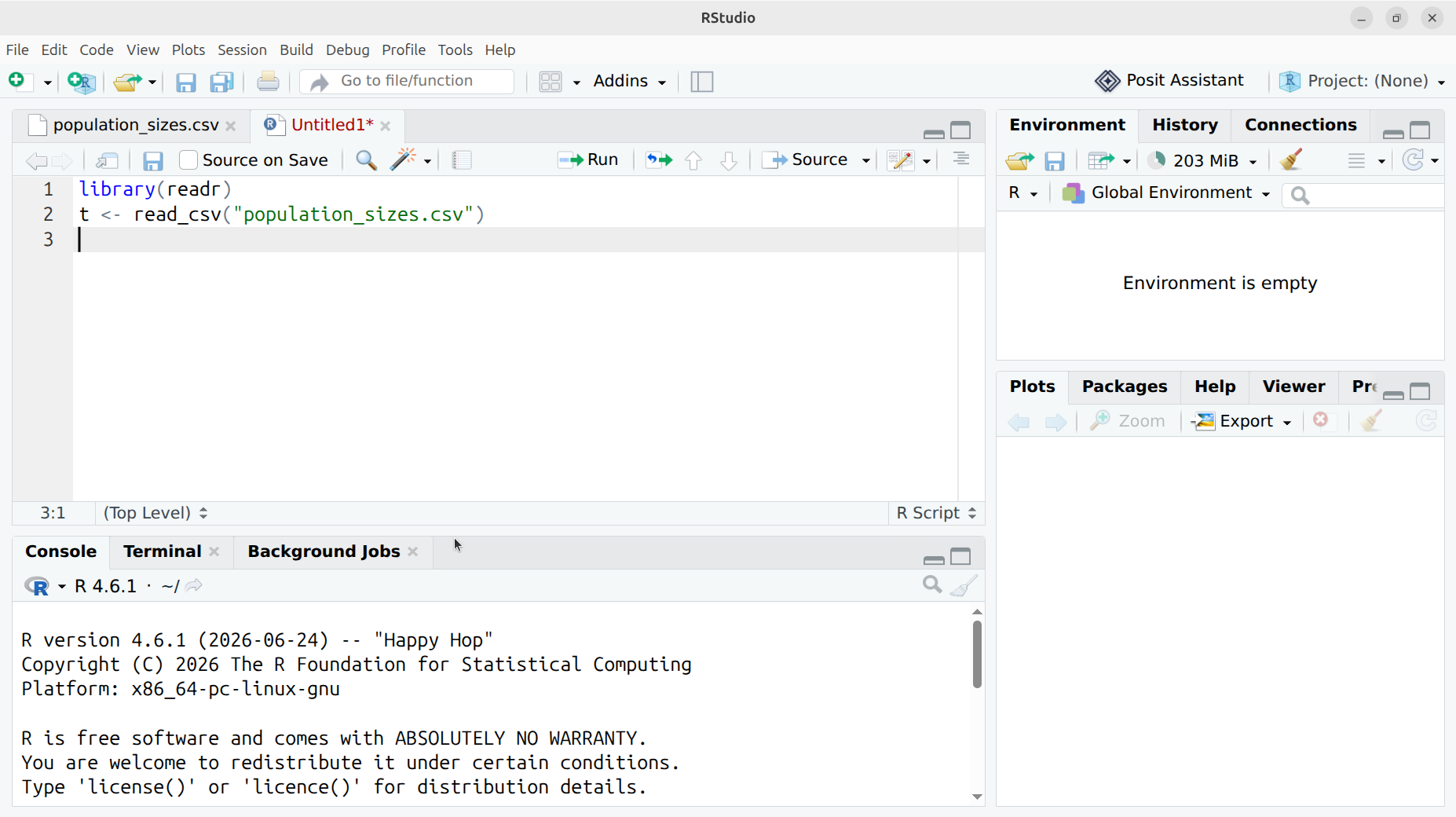Image resolution: width=1456 pixels, height=817 pixels.
Task: Save the current document in editor toolbar
Action: [153, 161]
